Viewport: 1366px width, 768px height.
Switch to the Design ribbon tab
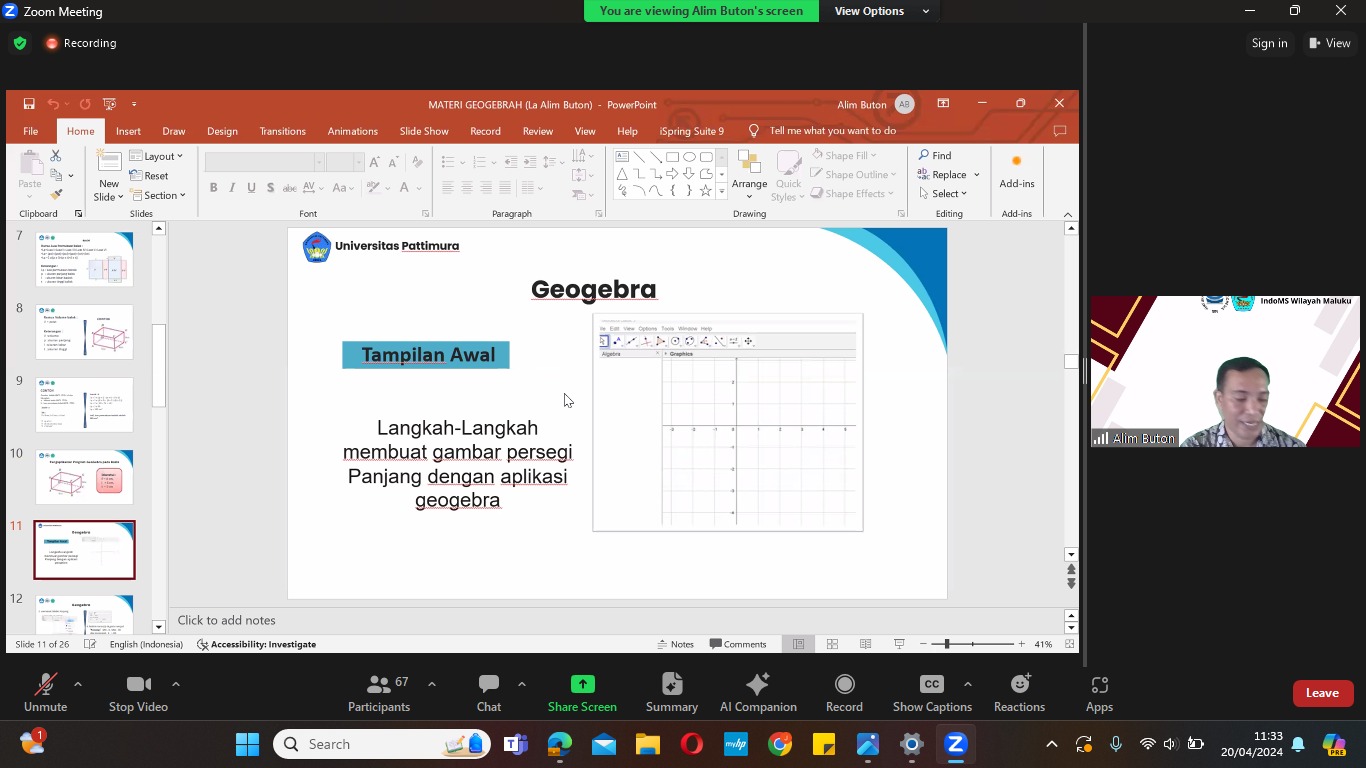(x=222, y=131)
